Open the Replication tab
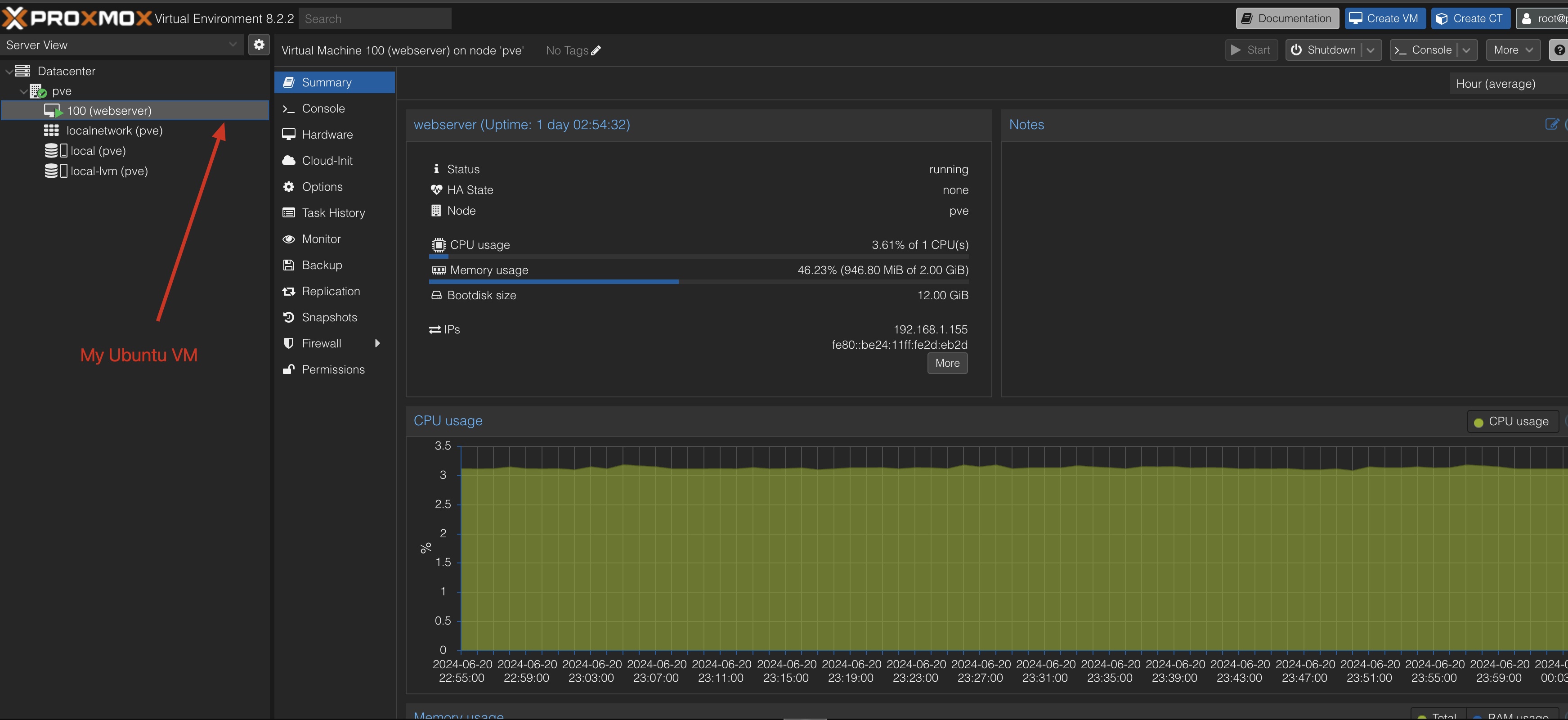1568x720 pixels. pyautogui.click(x=334, y=291)
